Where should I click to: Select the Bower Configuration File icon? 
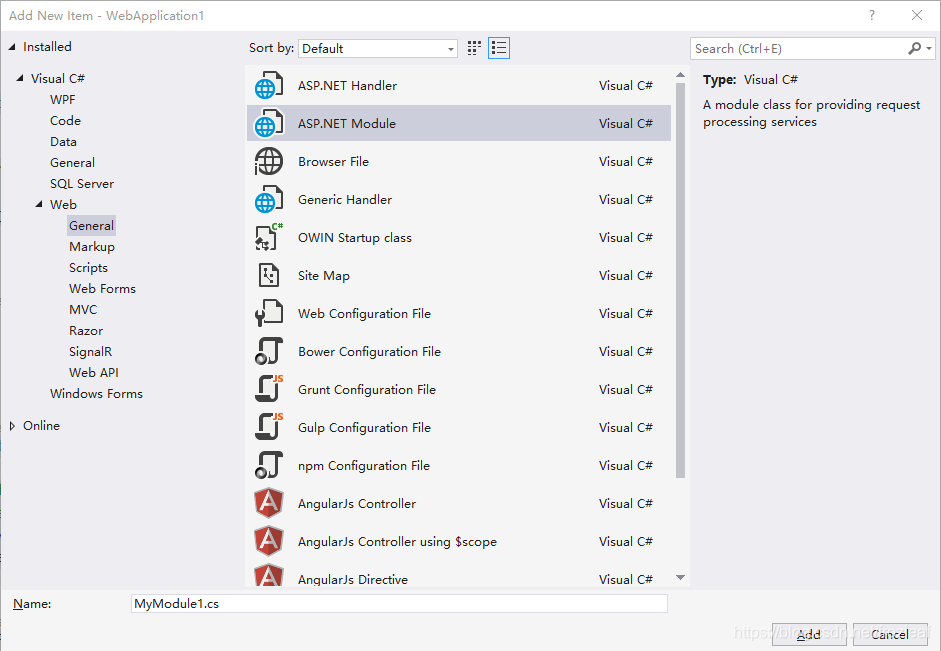coord(268,352)
